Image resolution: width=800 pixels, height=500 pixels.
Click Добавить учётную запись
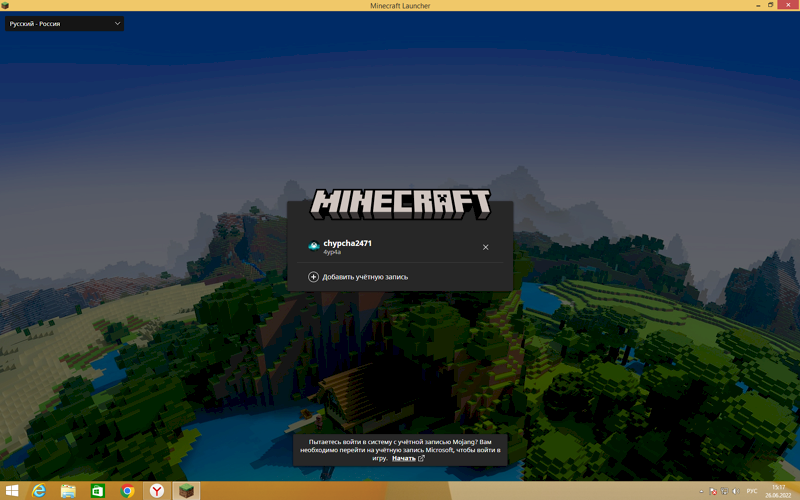[x=365, y=277]
